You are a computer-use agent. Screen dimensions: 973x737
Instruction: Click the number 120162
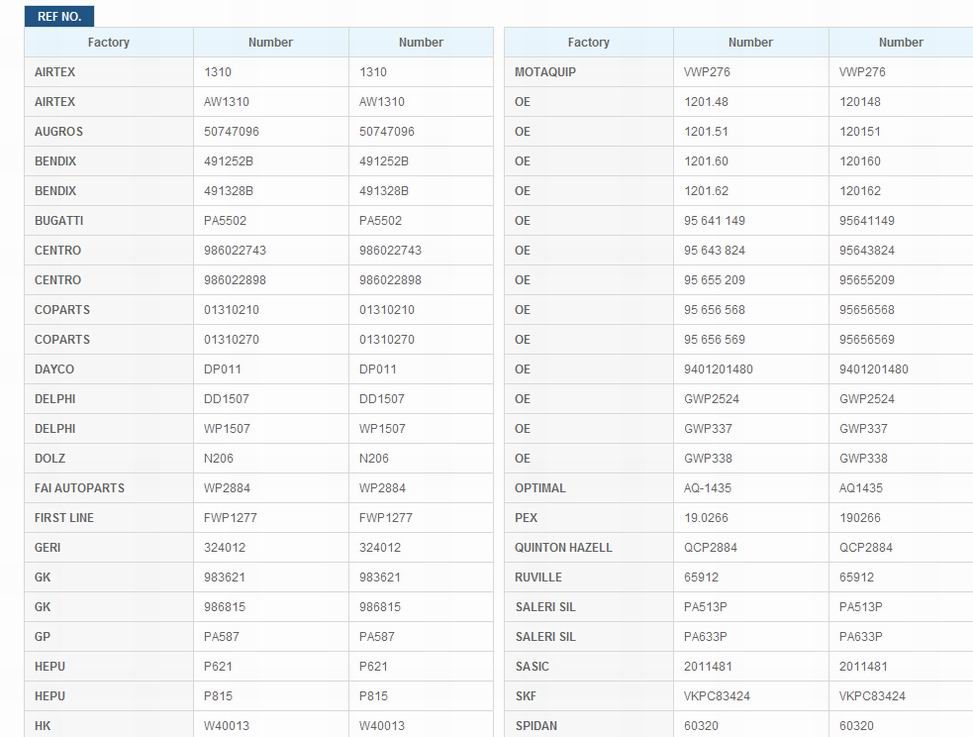tap(859, 191)
